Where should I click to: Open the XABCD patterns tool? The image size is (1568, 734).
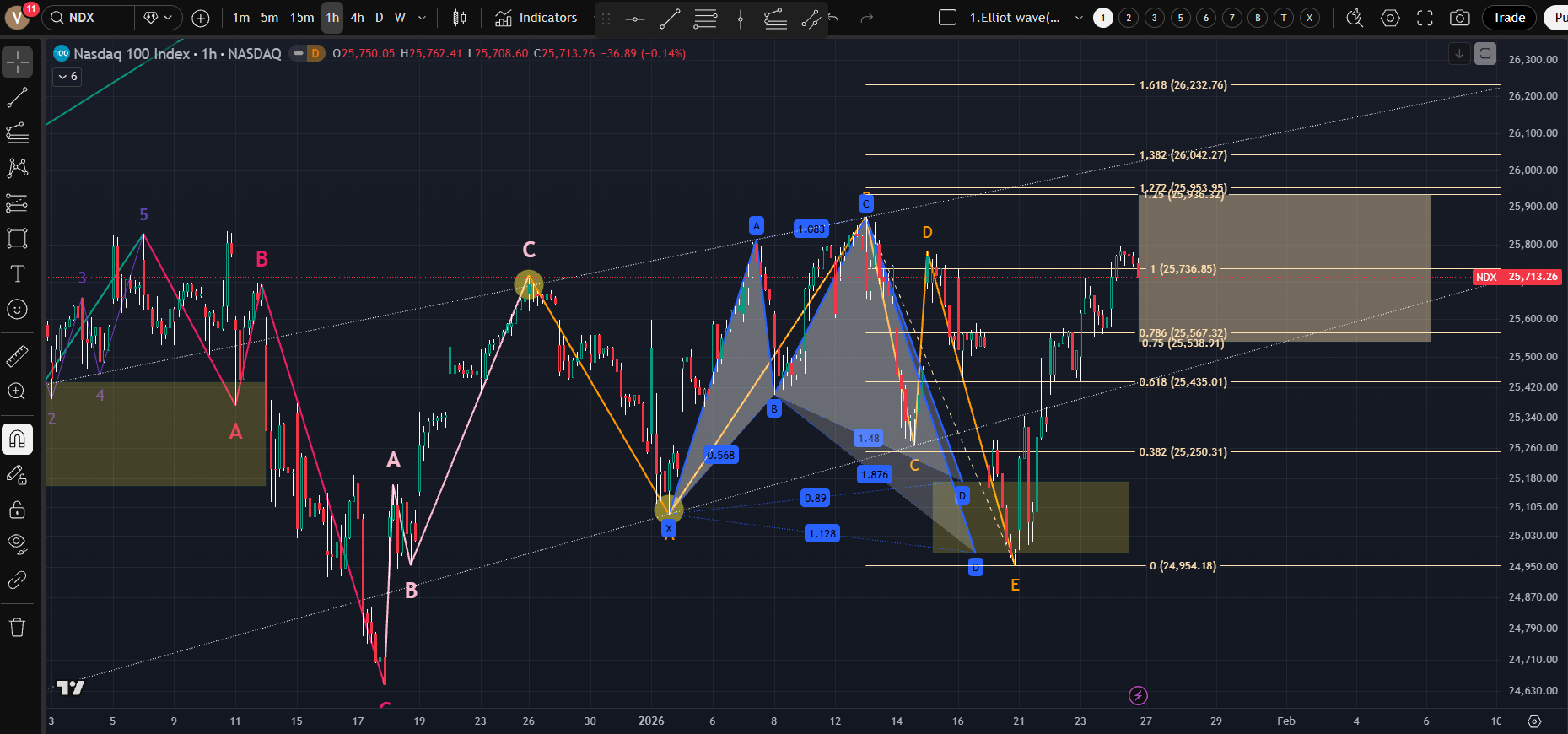17,167
